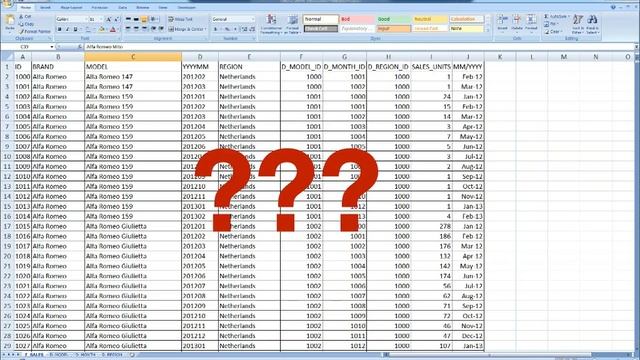This screenshot has width=640, height=360.
Task: Click the Copy command
Action: [x=27, y=24]
